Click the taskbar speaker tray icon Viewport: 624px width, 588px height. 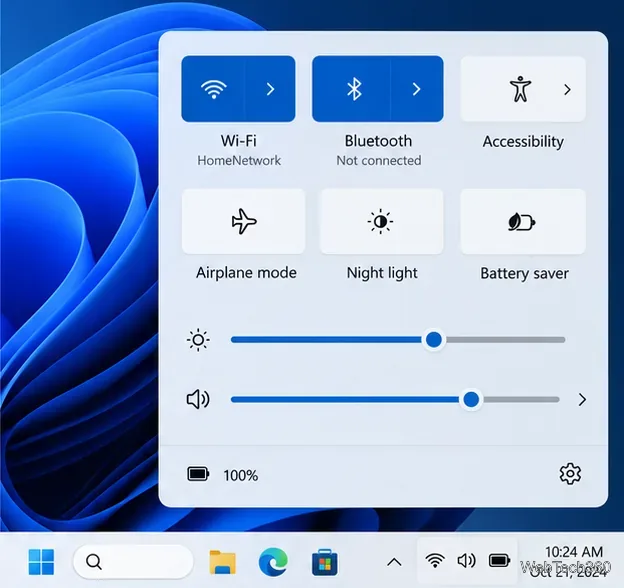pyautogui.click(x=466, y=561)
